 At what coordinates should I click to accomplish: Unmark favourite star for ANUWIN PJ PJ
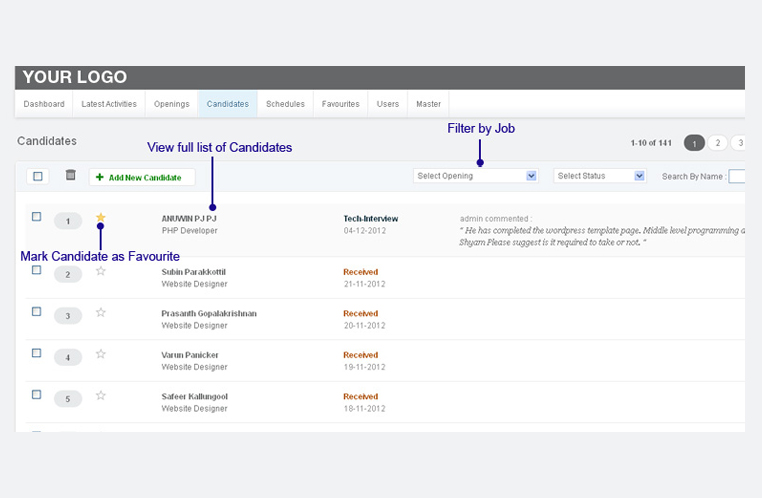(x=100, y=218)
